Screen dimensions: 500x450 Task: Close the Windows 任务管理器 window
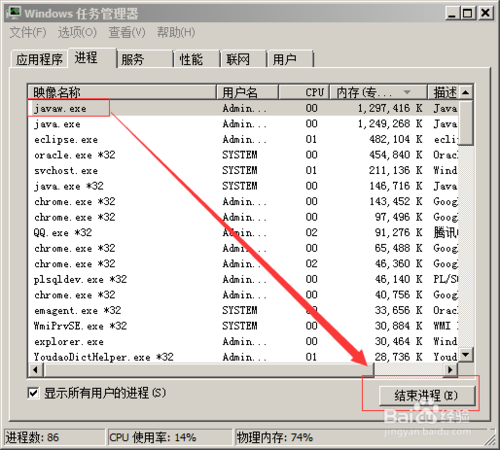(485, 13)
